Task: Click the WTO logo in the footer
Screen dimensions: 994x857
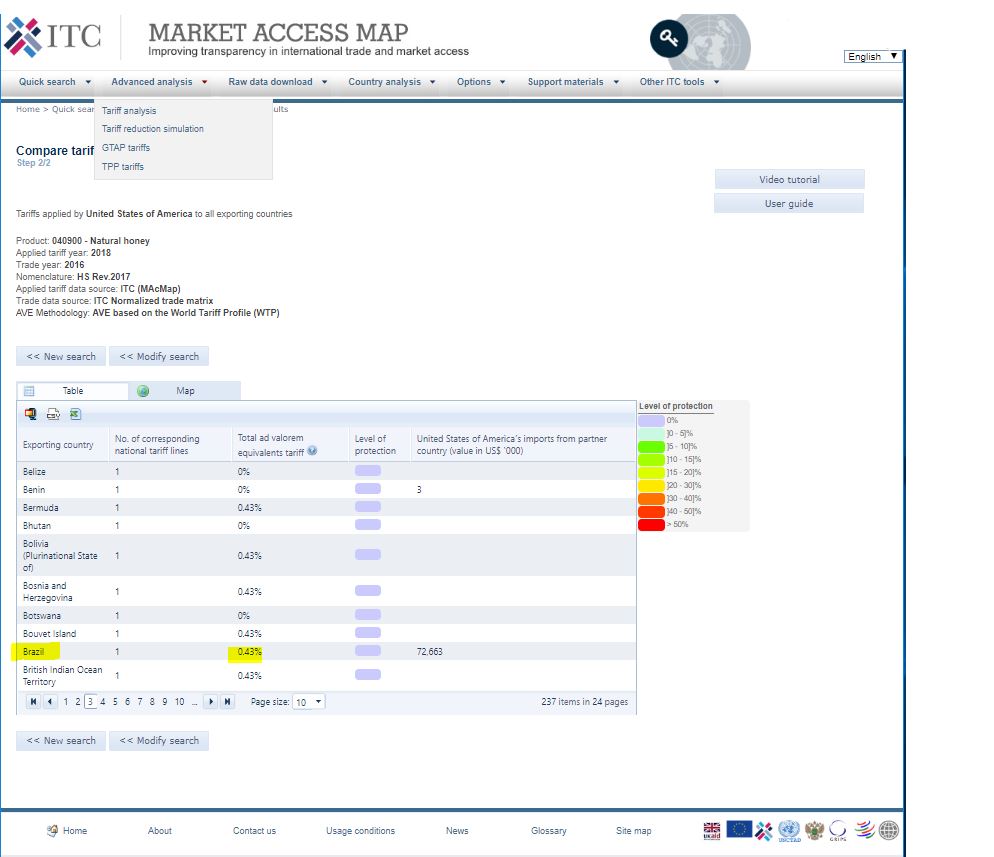Action: pos(863,829)
